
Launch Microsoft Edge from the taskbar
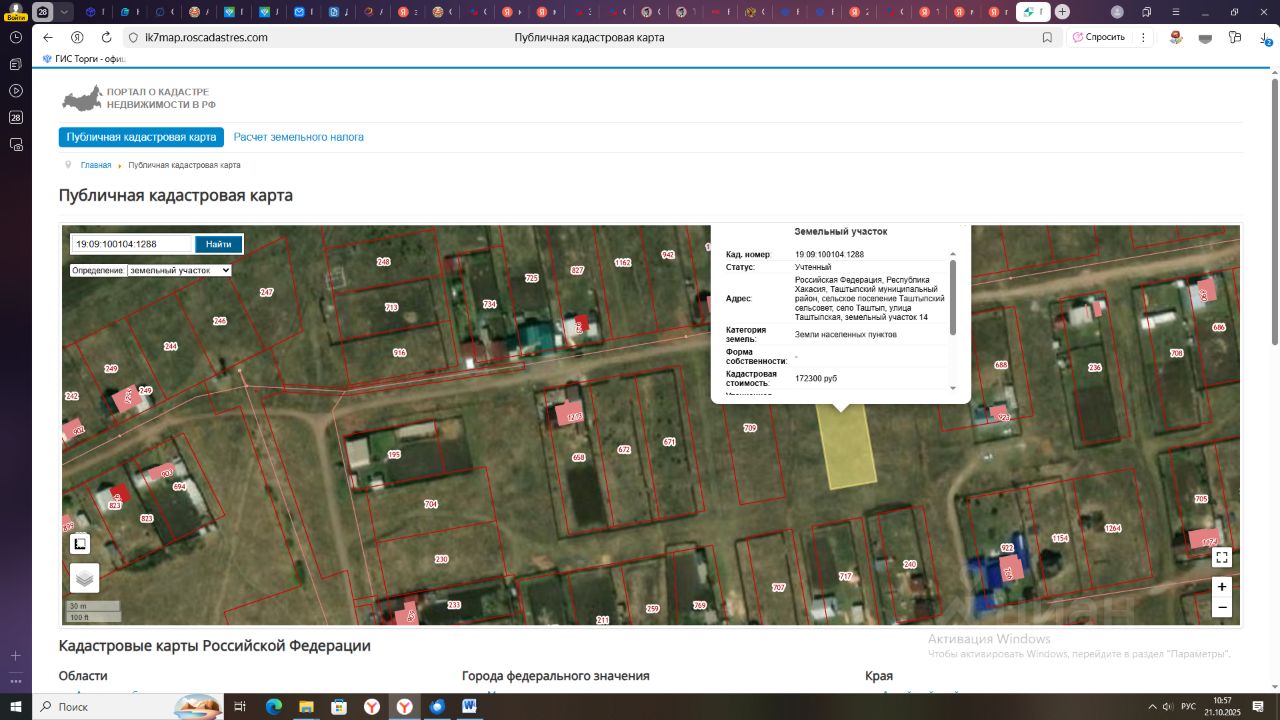click(x=274, y=706)
